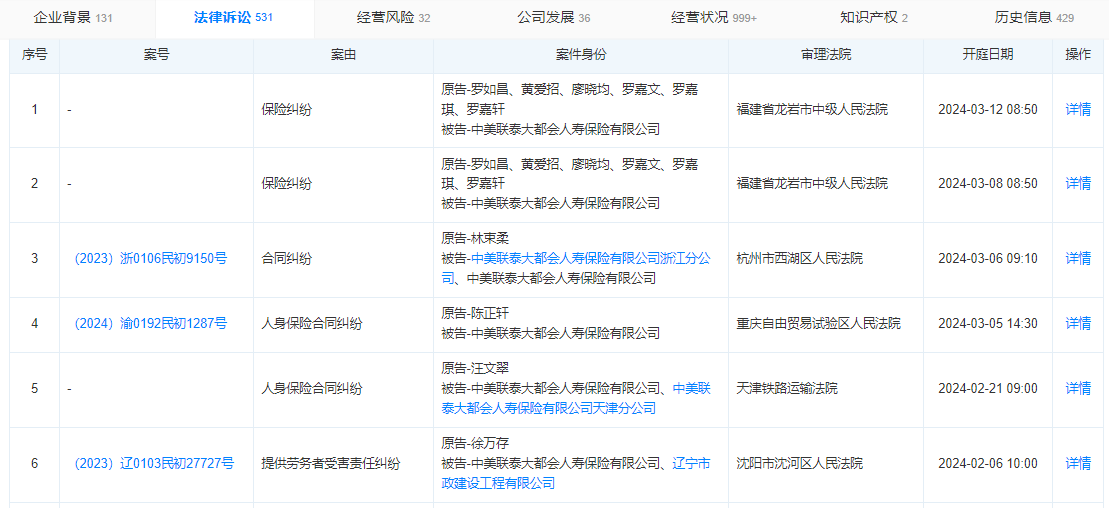Image resolution: width=1109 pixels, height=508 pixels.
Task: Click the 案件身份 column header
Action: 581,55
